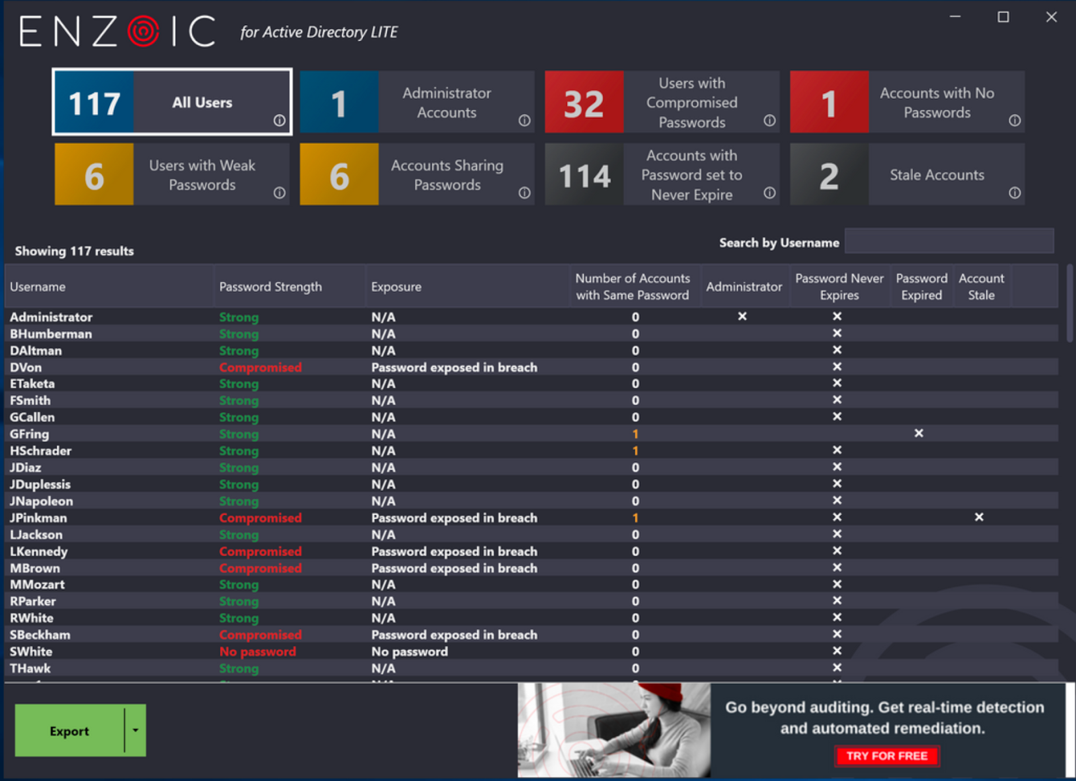Click the Account Stale mark for JPinkman
The image size is (1076, 781).
[x=978, y=517]
